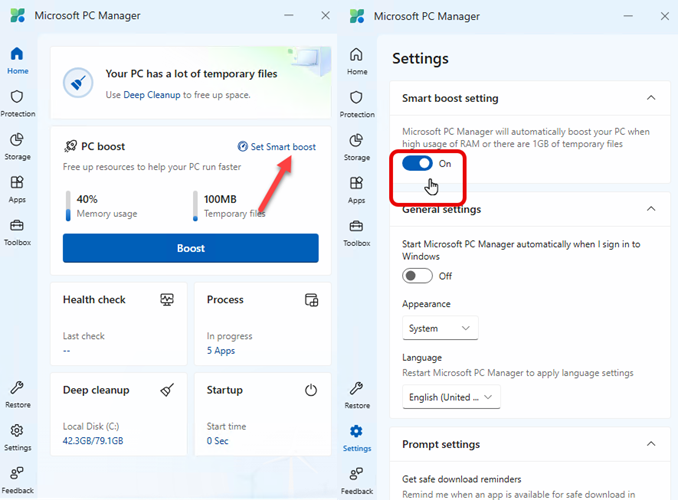
Task: Open the Startup card
Action: coord(262,413)
